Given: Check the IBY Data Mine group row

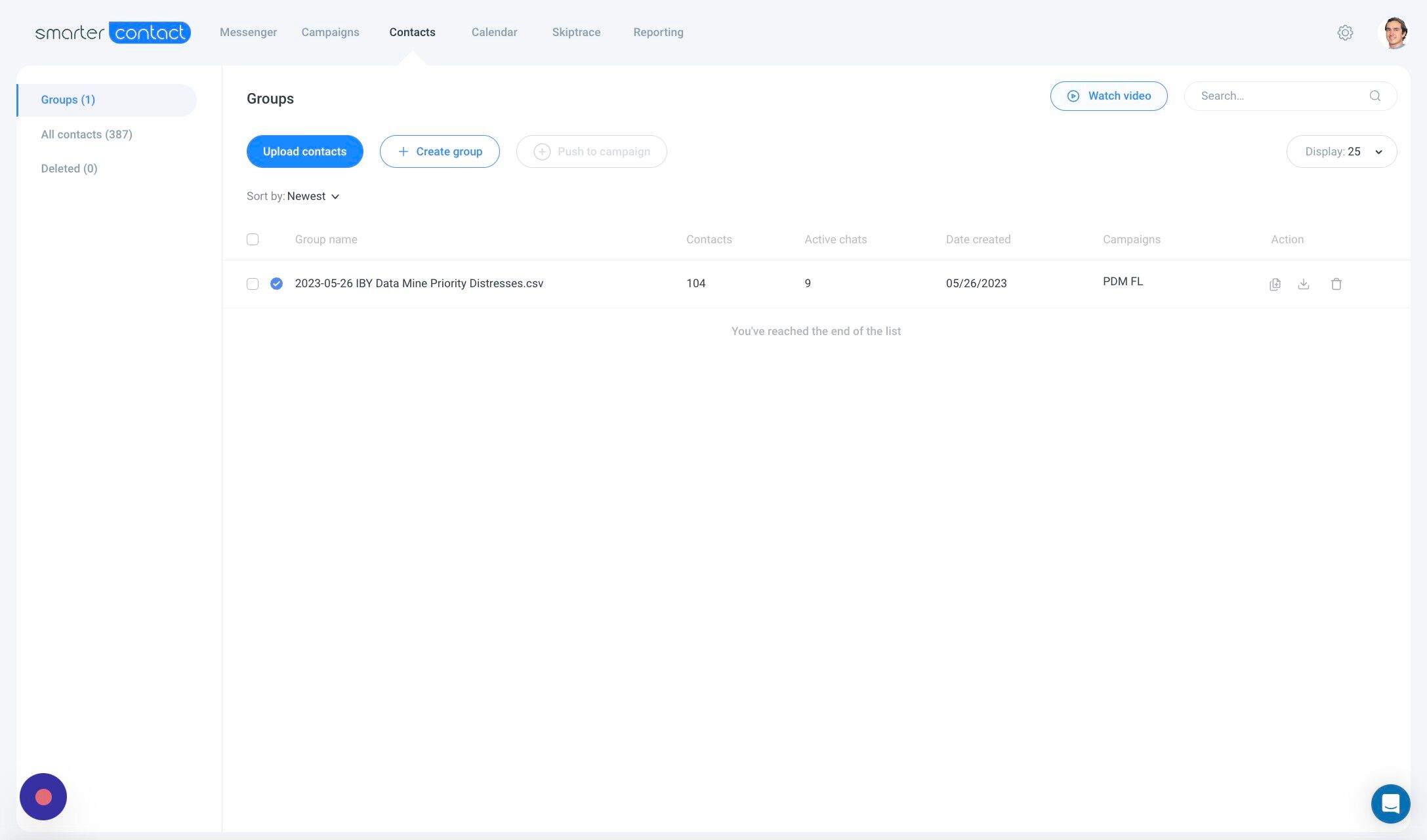Looking at the screenshot, I should click(253, 284).
